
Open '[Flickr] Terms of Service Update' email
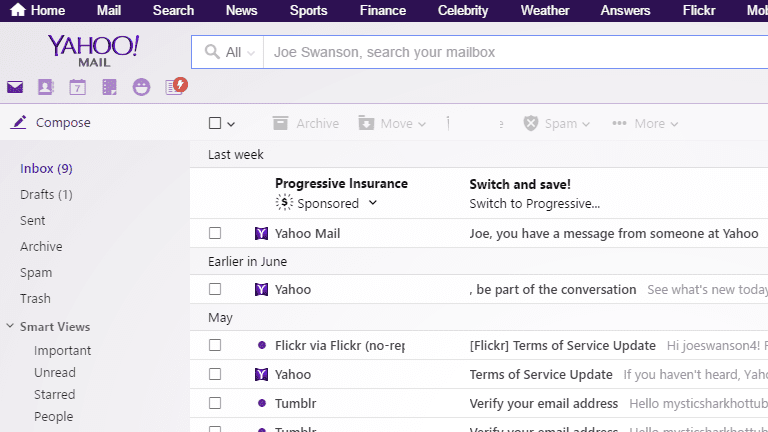(x=562, y=346)
